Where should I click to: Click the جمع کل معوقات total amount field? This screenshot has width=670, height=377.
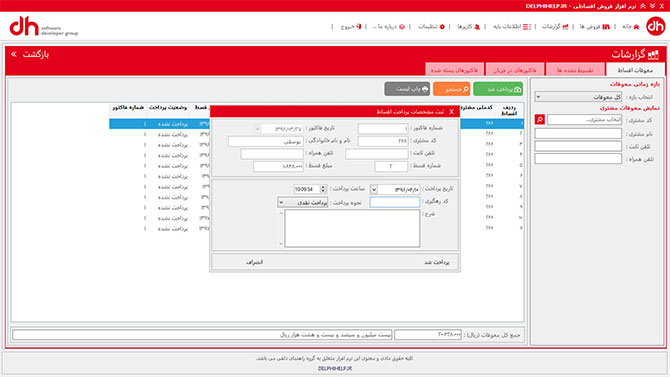[x=428, y=334]
